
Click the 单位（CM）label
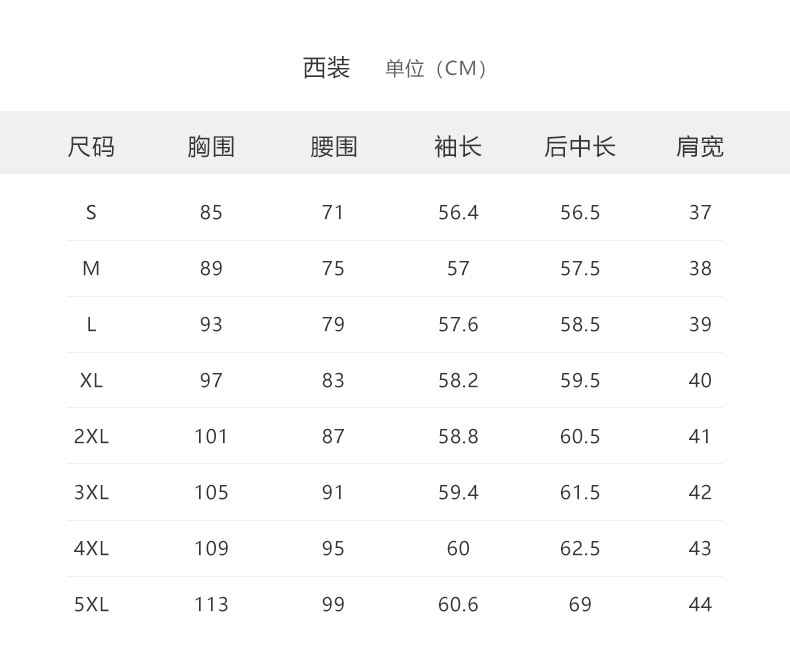point(436,69)
